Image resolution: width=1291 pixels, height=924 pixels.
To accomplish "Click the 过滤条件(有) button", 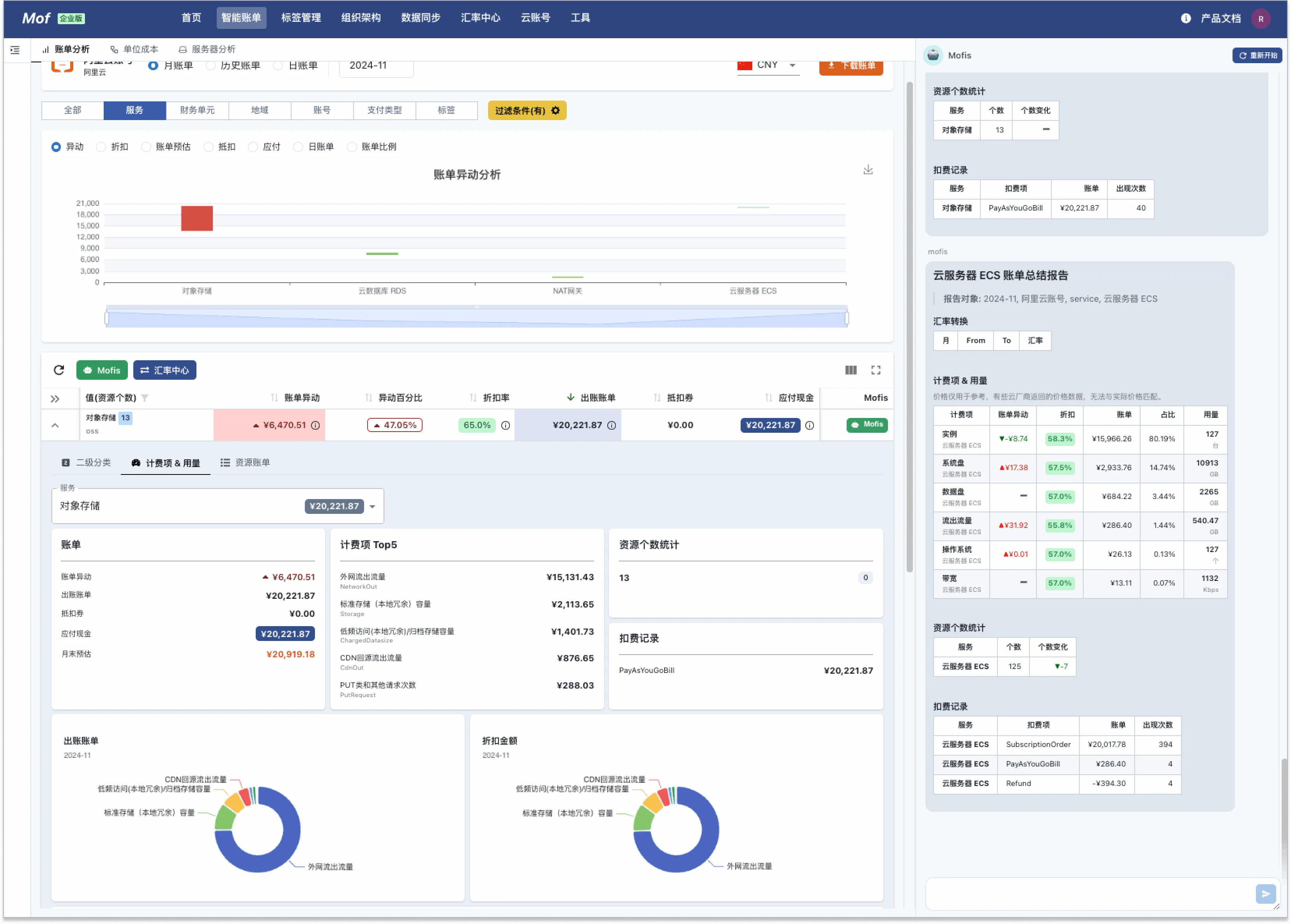I will [x=527, y=110].
